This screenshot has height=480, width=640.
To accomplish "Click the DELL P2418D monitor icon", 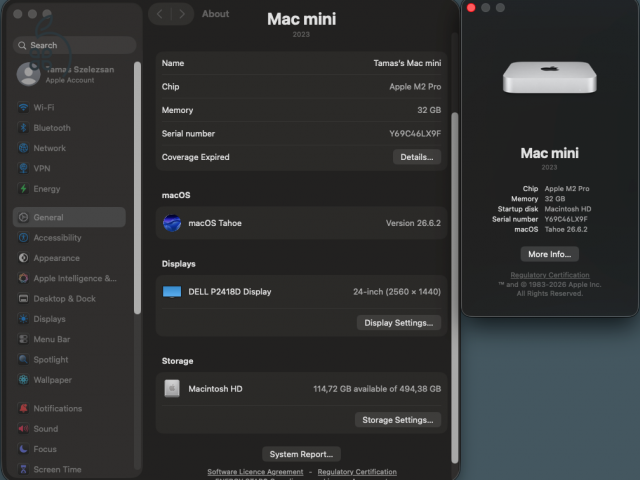I will point(172,292).
